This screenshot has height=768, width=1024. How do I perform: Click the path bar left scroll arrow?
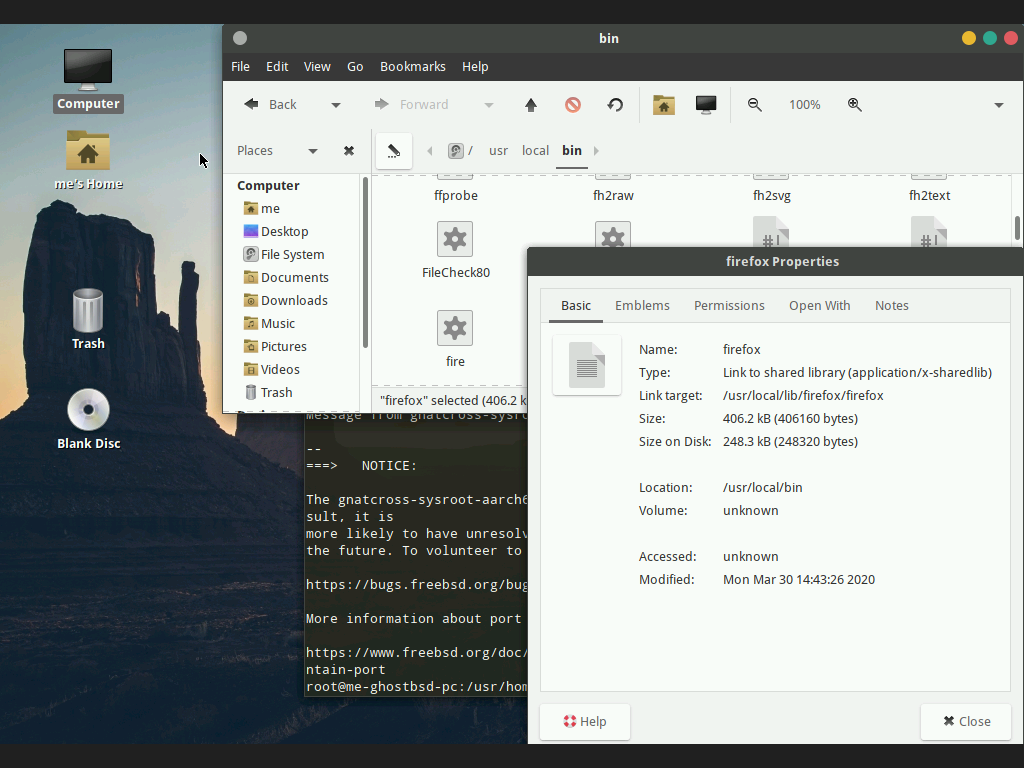coord(429,151)
